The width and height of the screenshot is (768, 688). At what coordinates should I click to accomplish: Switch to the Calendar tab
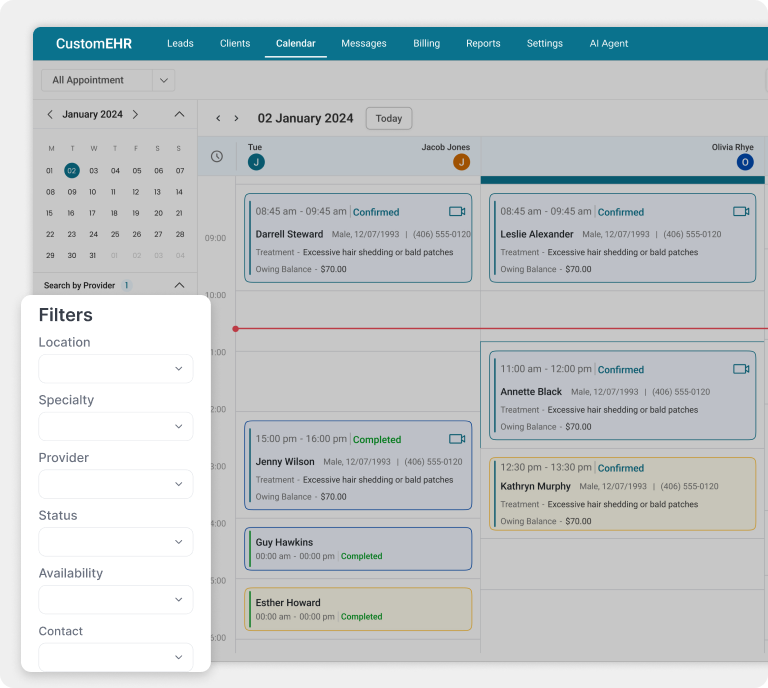point(296,44)
